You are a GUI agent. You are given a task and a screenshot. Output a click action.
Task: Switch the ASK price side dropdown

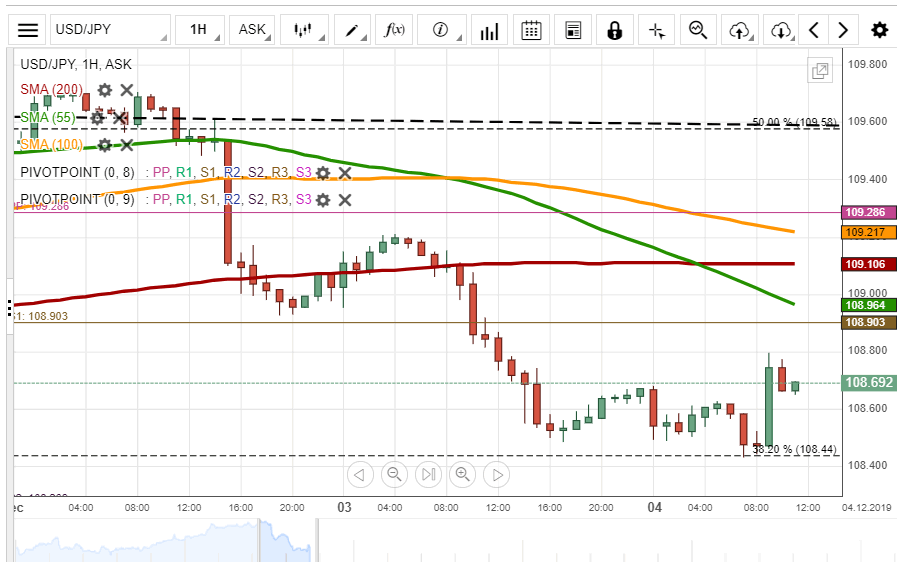(252, 30)
